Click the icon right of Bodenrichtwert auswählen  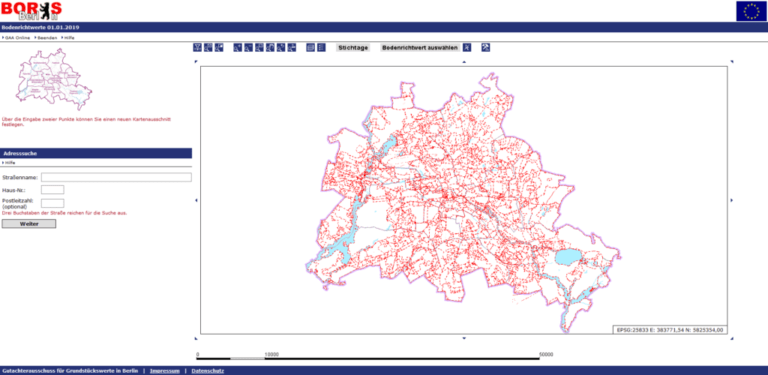coord(467,47)
